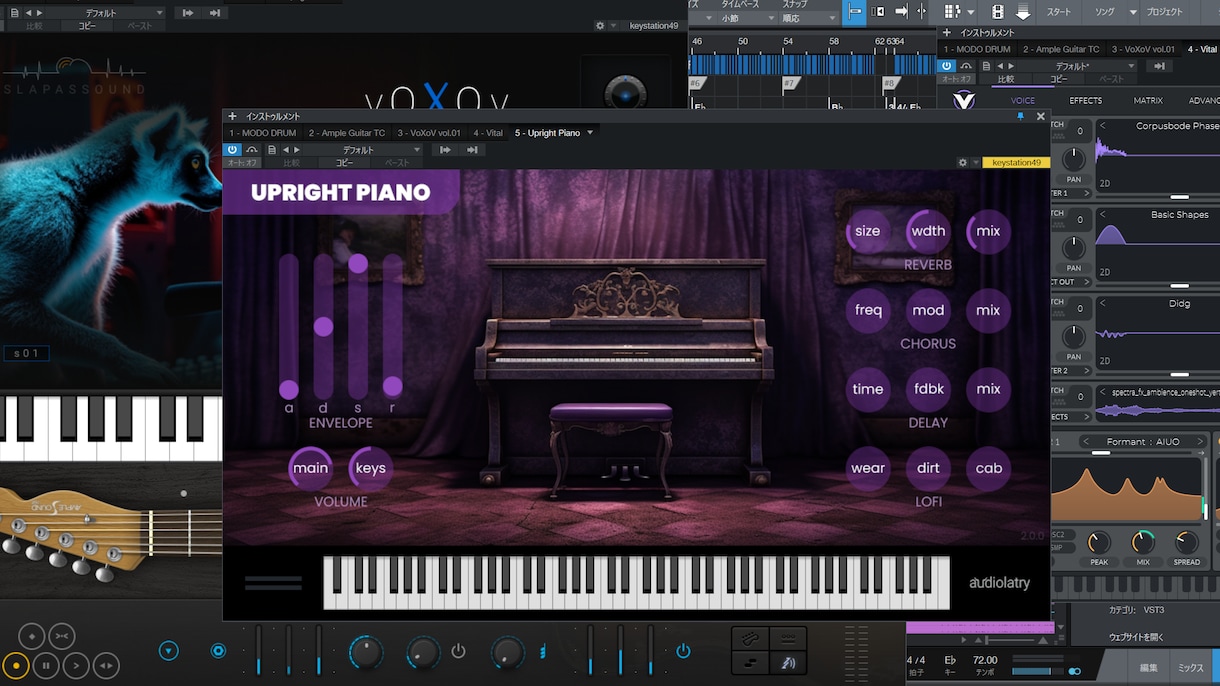This screenshot has height=686, width=1220.
Task: Click lofi wear knob
Action: coord(868,468)
